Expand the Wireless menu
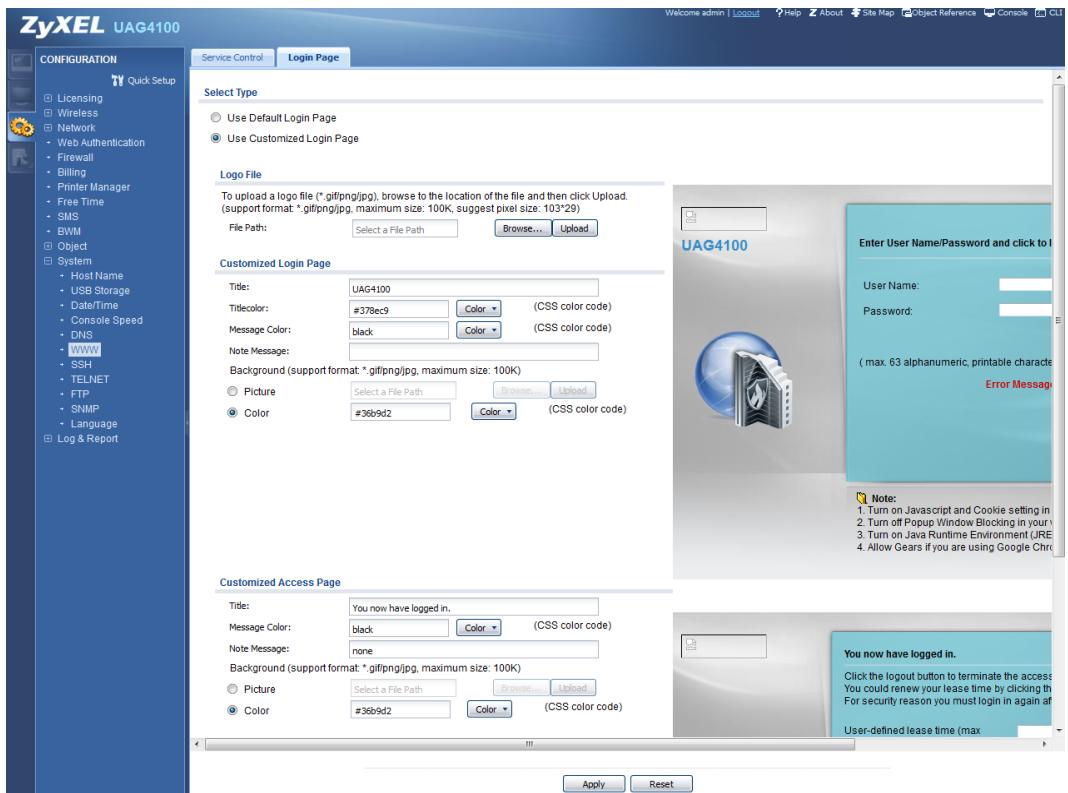This screenshot has width=1068, height=793. pyautogui.click(x=48, y=113)
